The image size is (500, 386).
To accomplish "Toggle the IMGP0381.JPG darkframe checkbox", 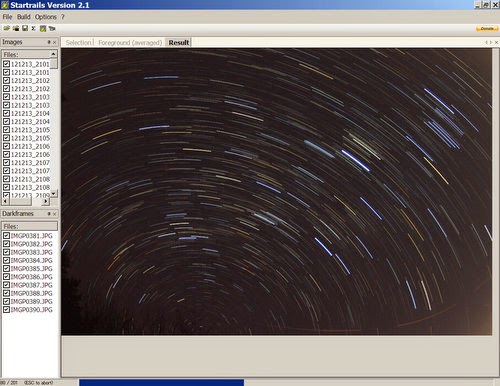I will tap(6, 236).
